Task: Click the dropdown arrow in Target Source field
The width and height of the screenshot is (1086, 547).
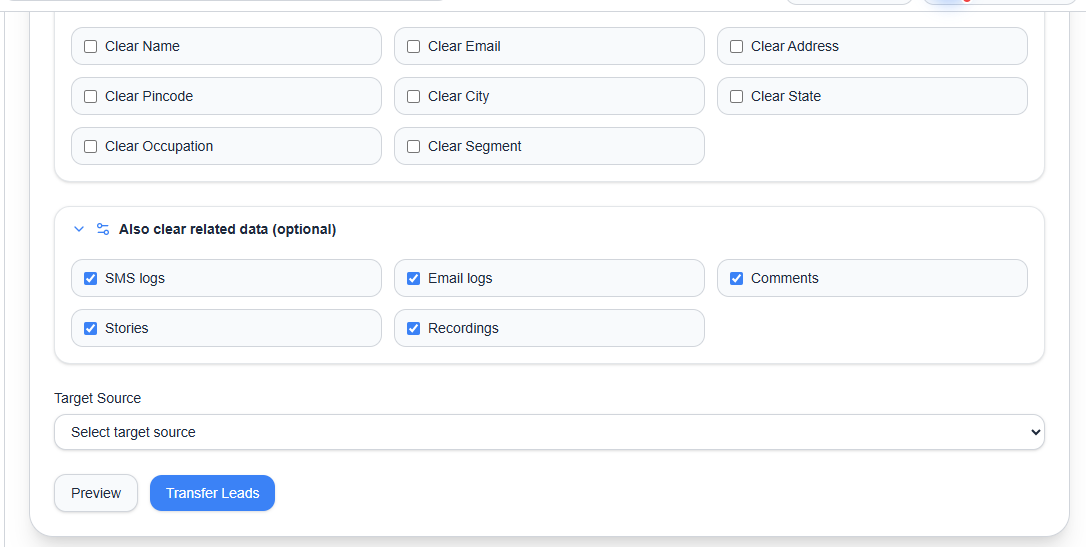Action: (x=1034, y=432)
